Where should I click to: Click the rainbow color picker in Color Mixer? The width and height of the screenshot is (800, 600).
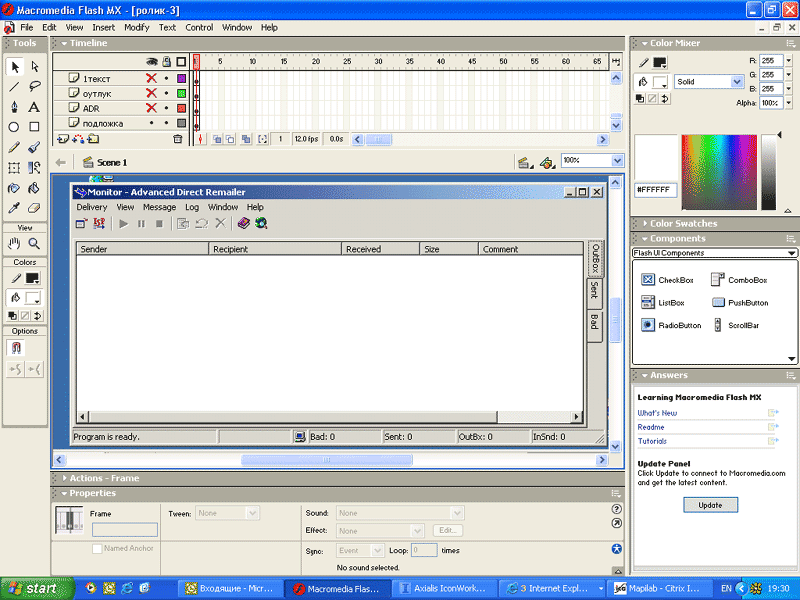pos(719,172)
